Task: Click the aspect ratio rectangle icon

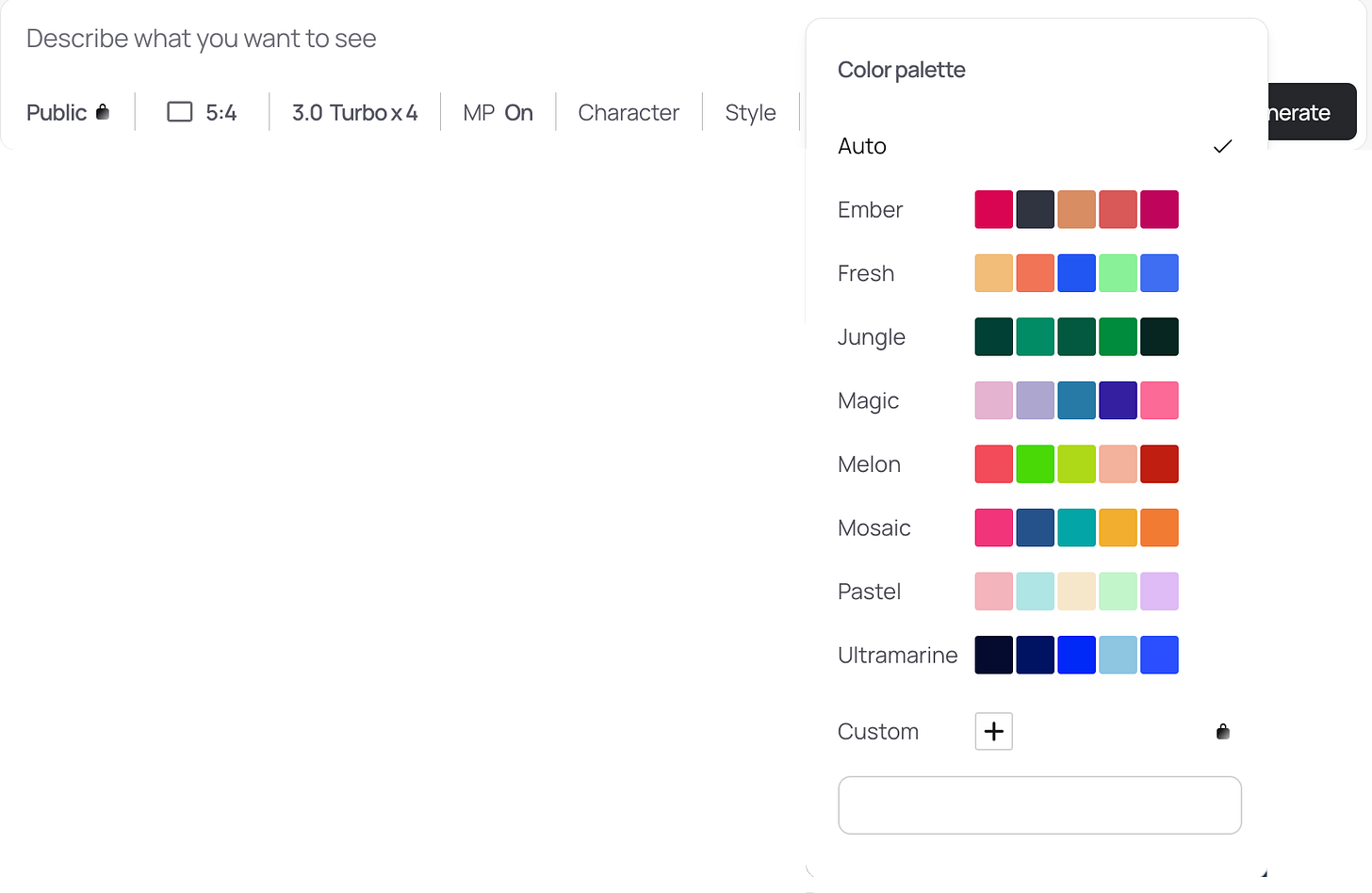Action: [x=178, y=111]
